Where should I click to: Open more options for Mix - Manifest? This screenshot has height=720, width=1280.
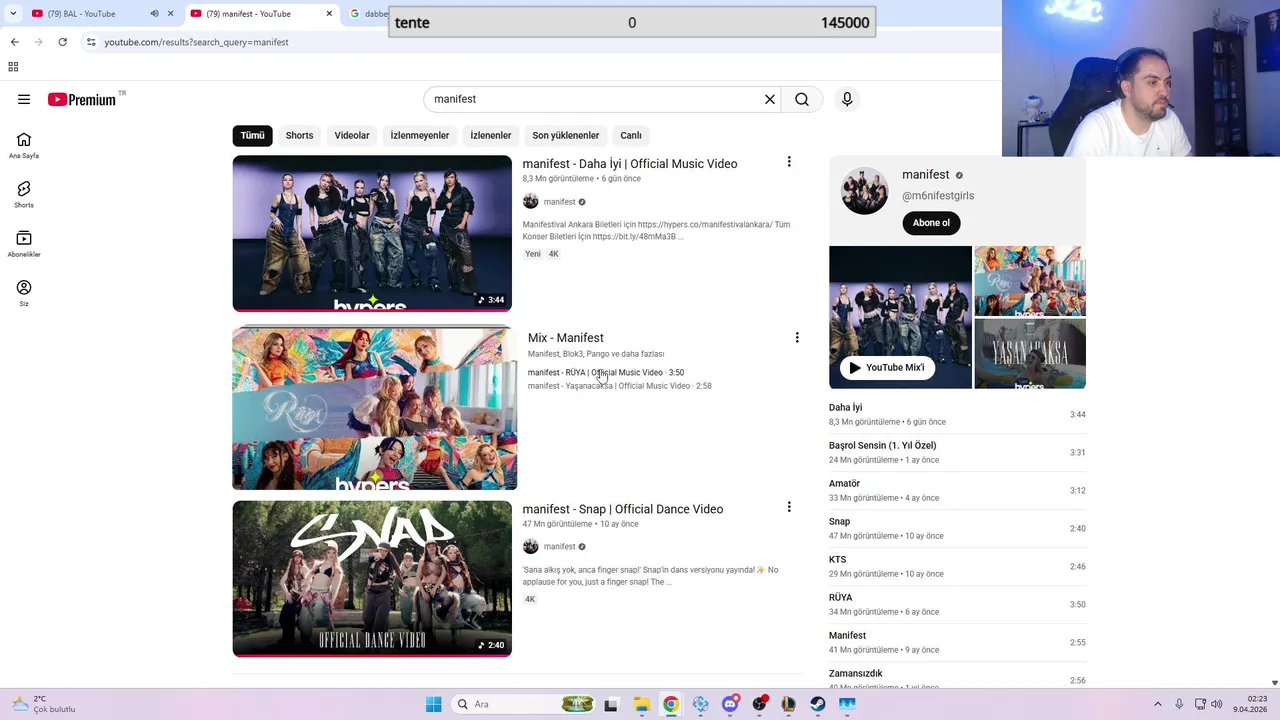coord(797,338)
